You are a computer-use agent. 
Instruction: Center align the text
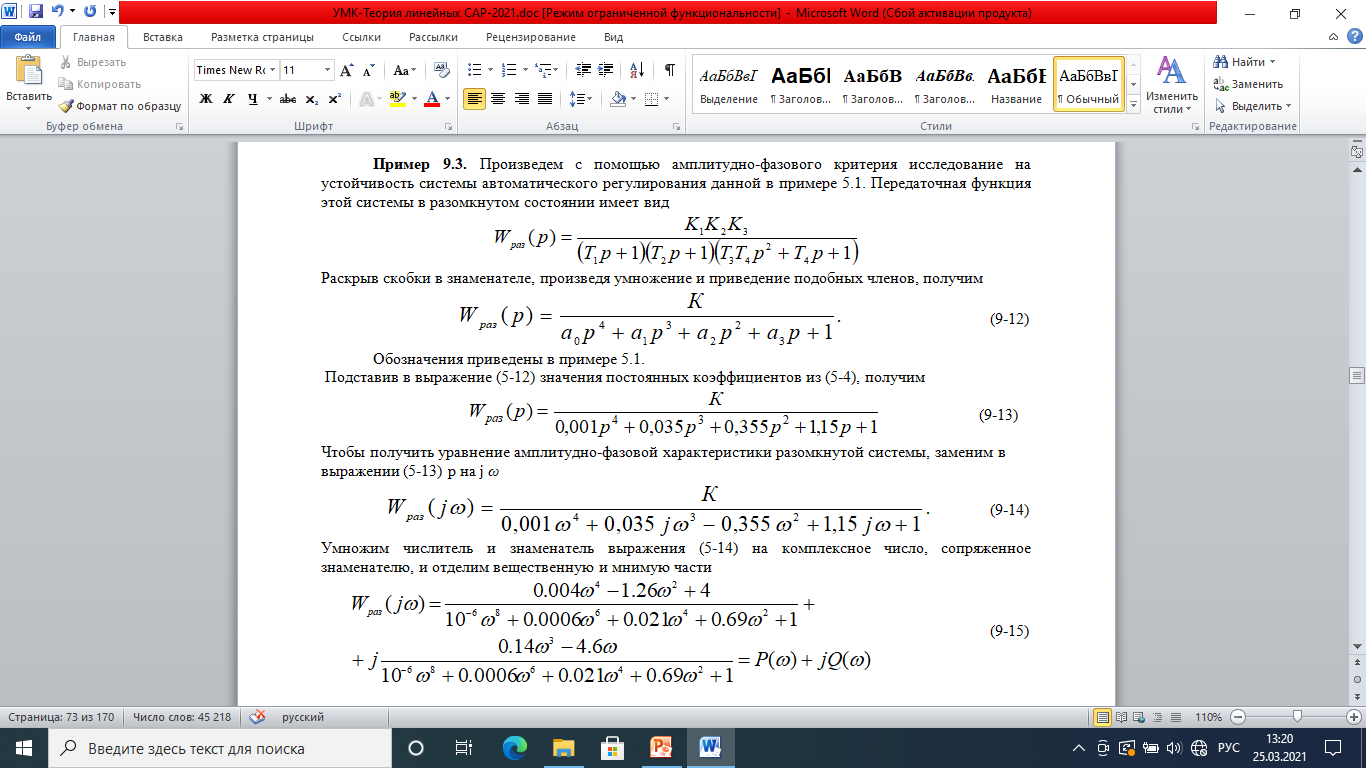point(498,98)
